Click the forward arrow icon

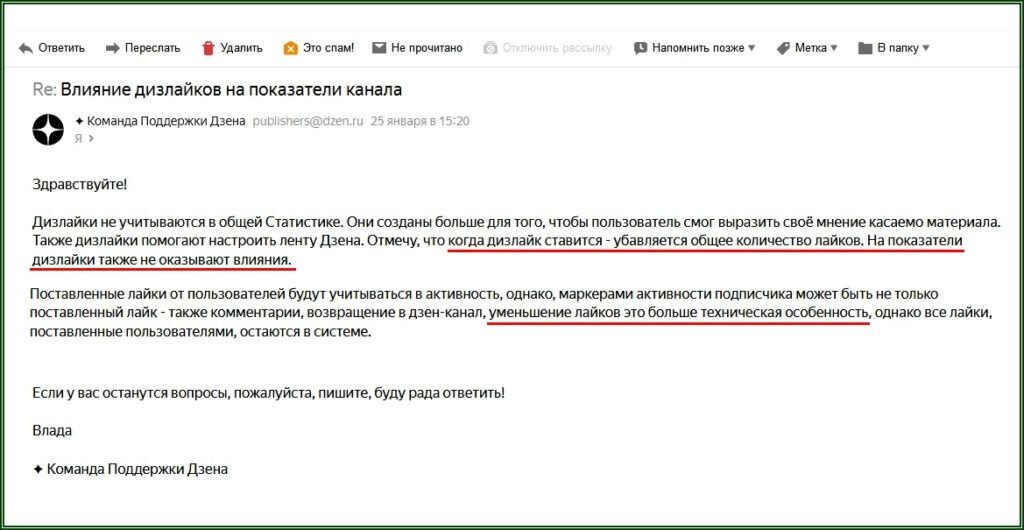[113, 48]
